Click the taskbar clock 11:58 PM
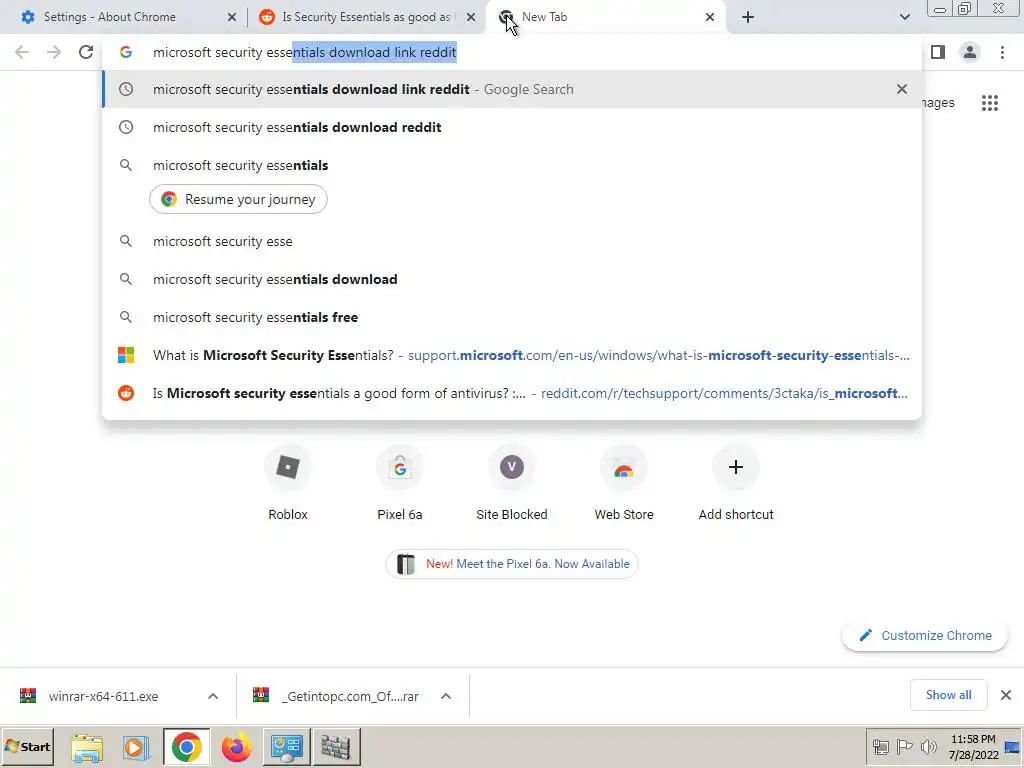This screenshot has width=1024, height=768. 973,747
